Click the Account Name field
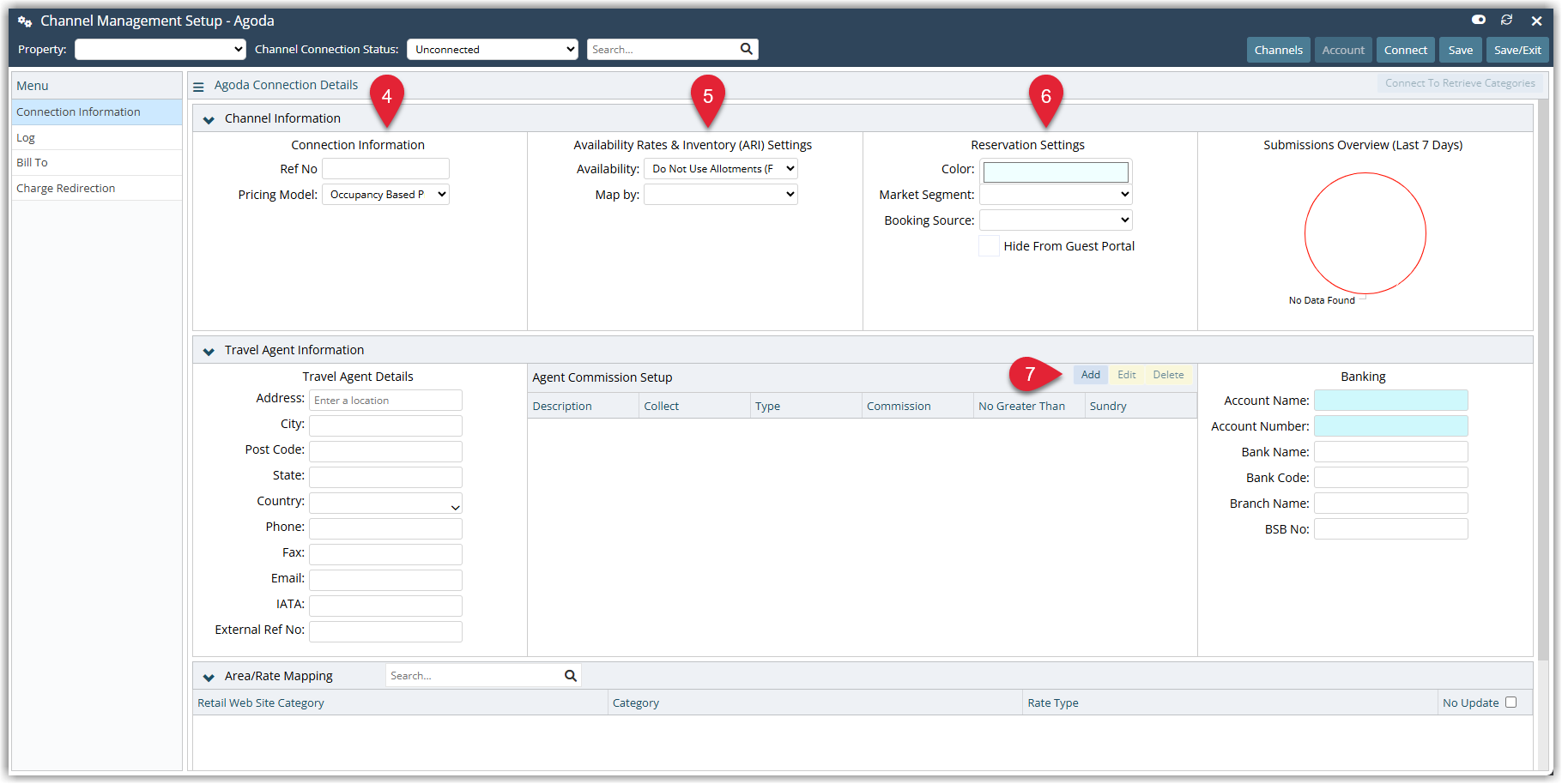The image size is (1562, 784). (x=1390, y=401)
